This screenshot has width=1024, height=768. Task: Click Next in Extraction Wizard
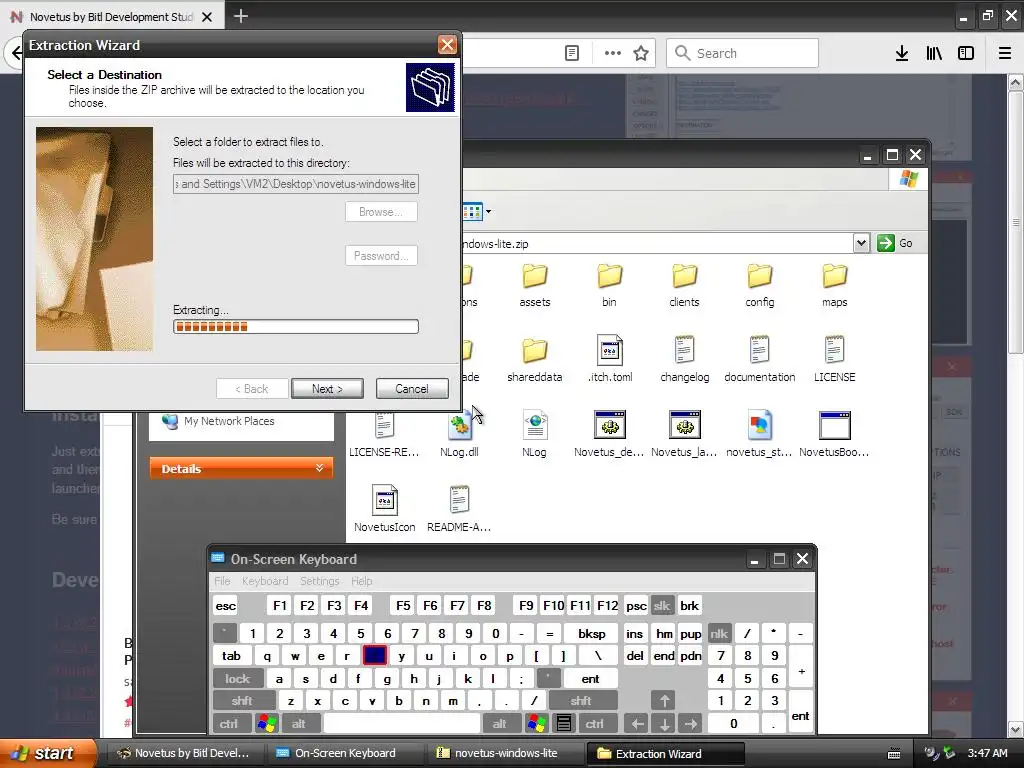[x=327, y=389]
